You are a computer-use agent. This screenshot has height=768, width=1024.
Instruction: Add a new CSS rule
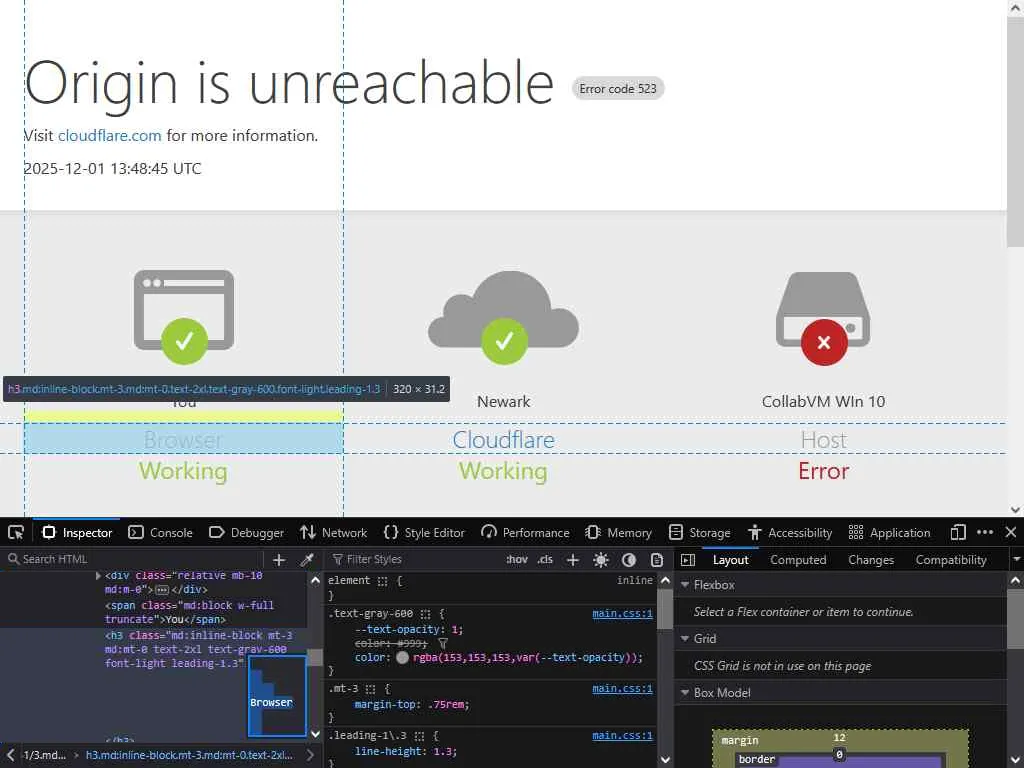[573, 560]
